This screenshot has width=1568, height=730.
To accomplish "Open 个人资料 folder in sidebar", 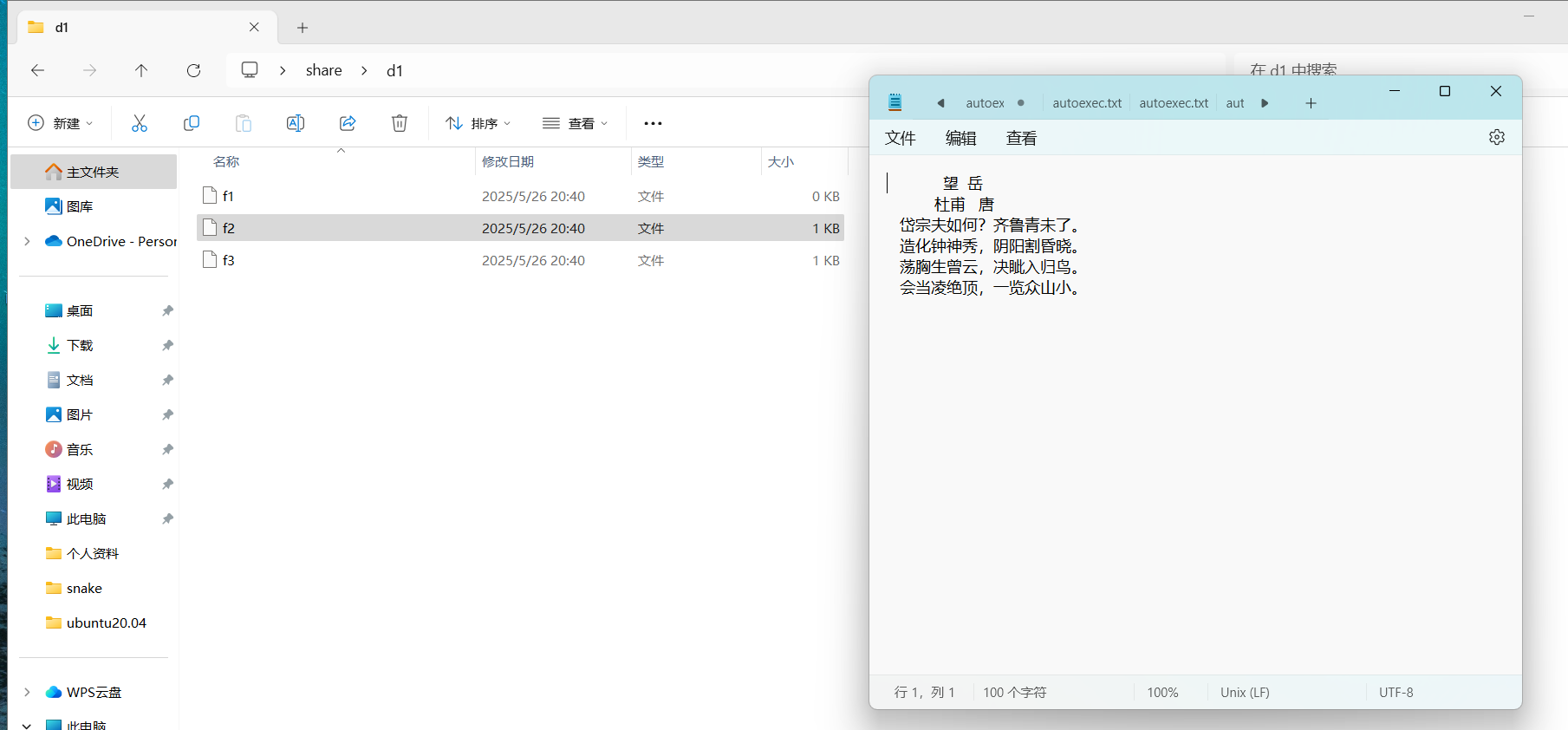I will [x=94, y=553].
